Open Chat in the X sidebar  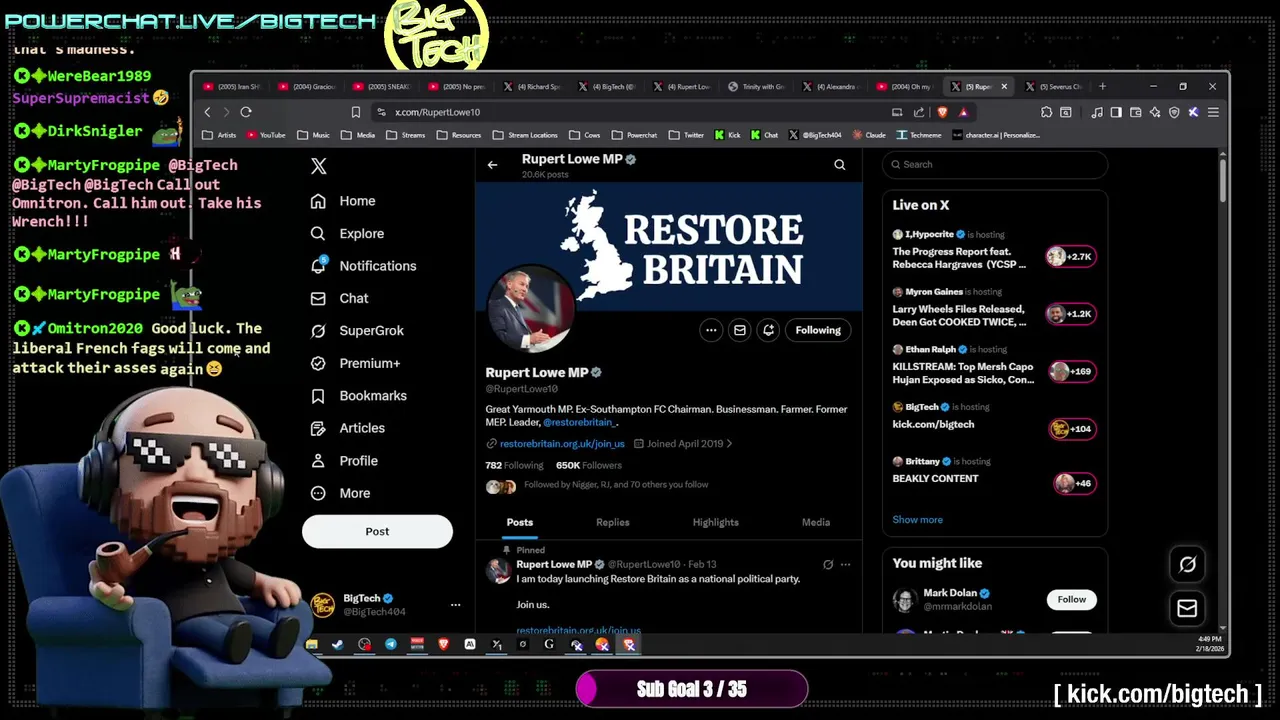coord(339,298)
